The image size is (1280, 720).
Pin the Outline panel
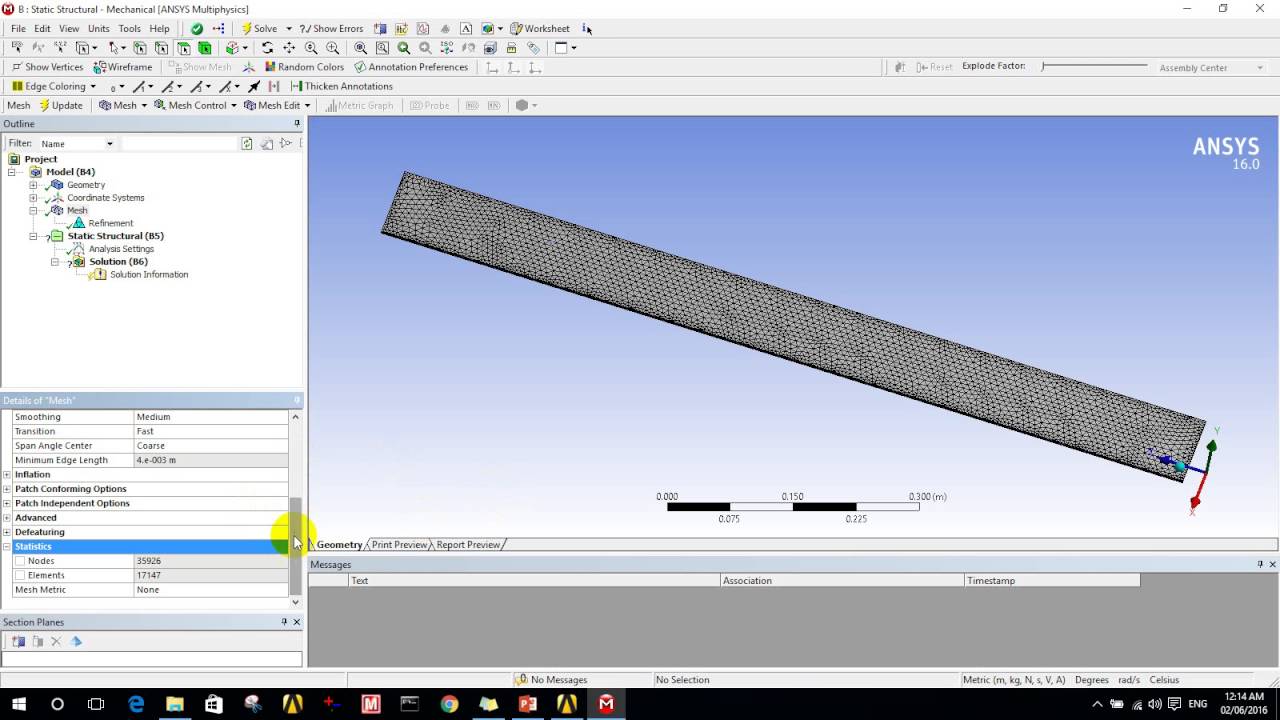pyautogui.click(x=296, y=124)
